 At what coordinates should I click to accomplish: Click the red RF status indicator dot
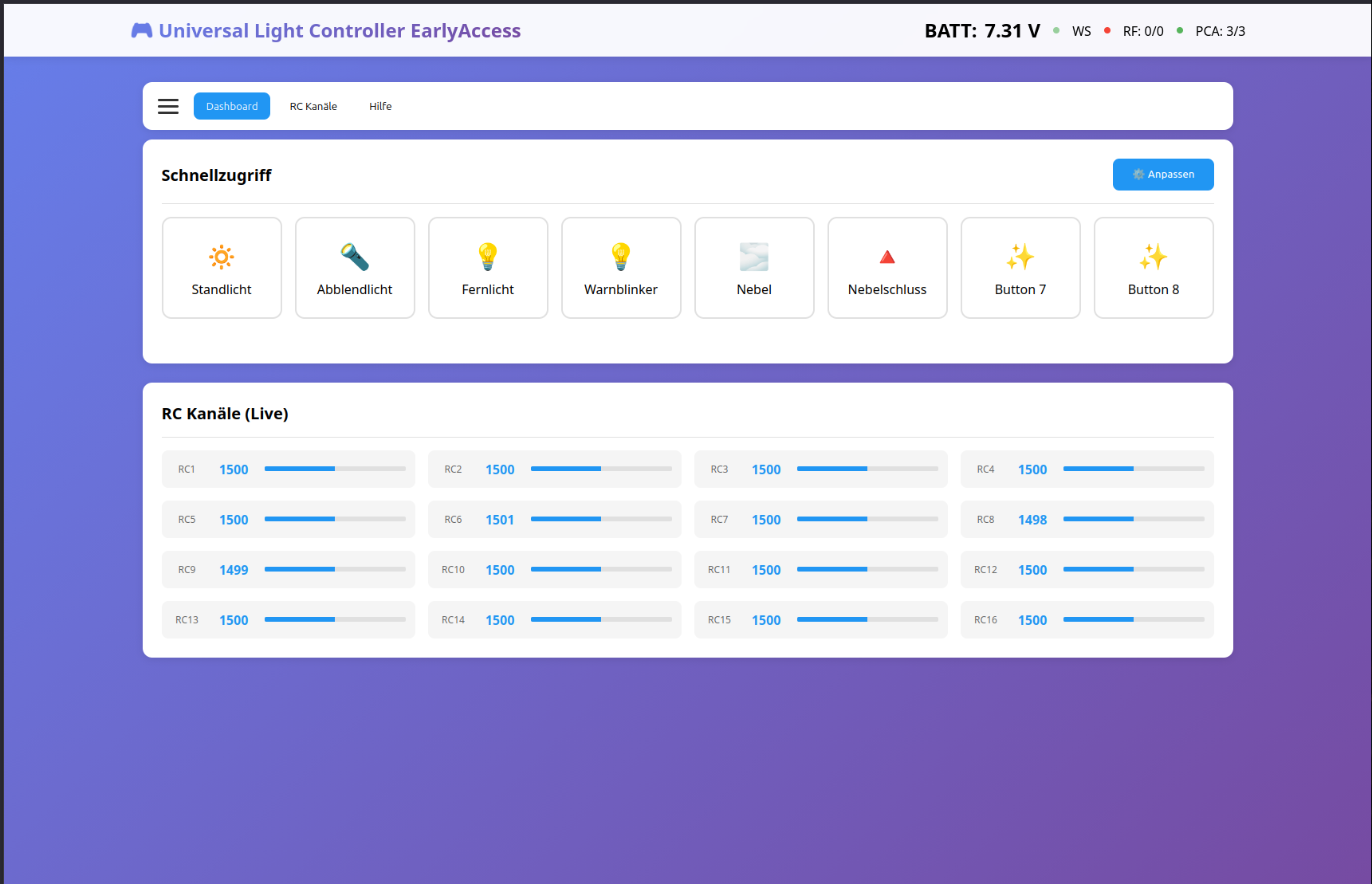1107,31
